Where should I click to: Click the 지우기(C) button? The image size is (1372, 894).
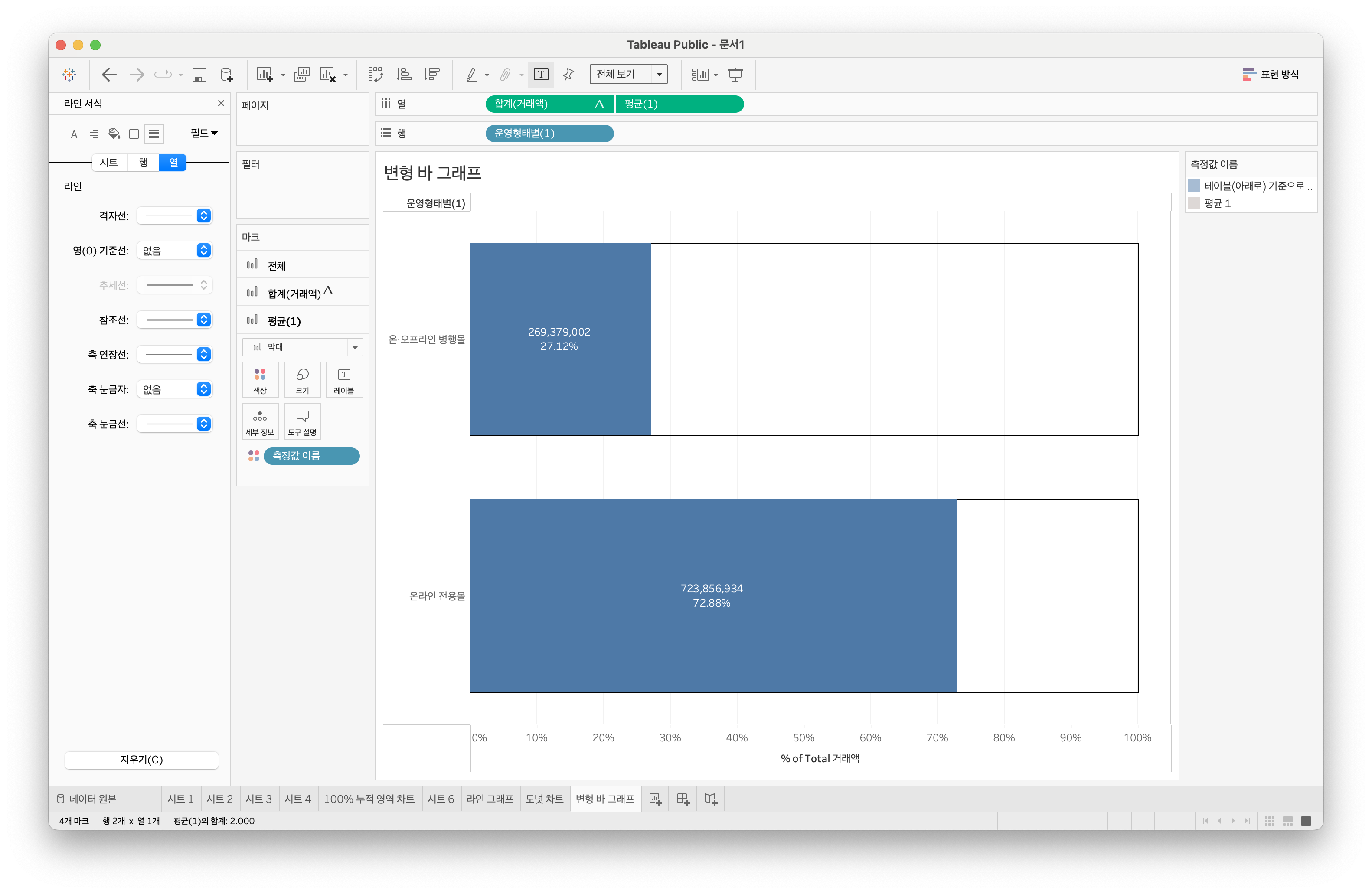click(x=141, y=760)
